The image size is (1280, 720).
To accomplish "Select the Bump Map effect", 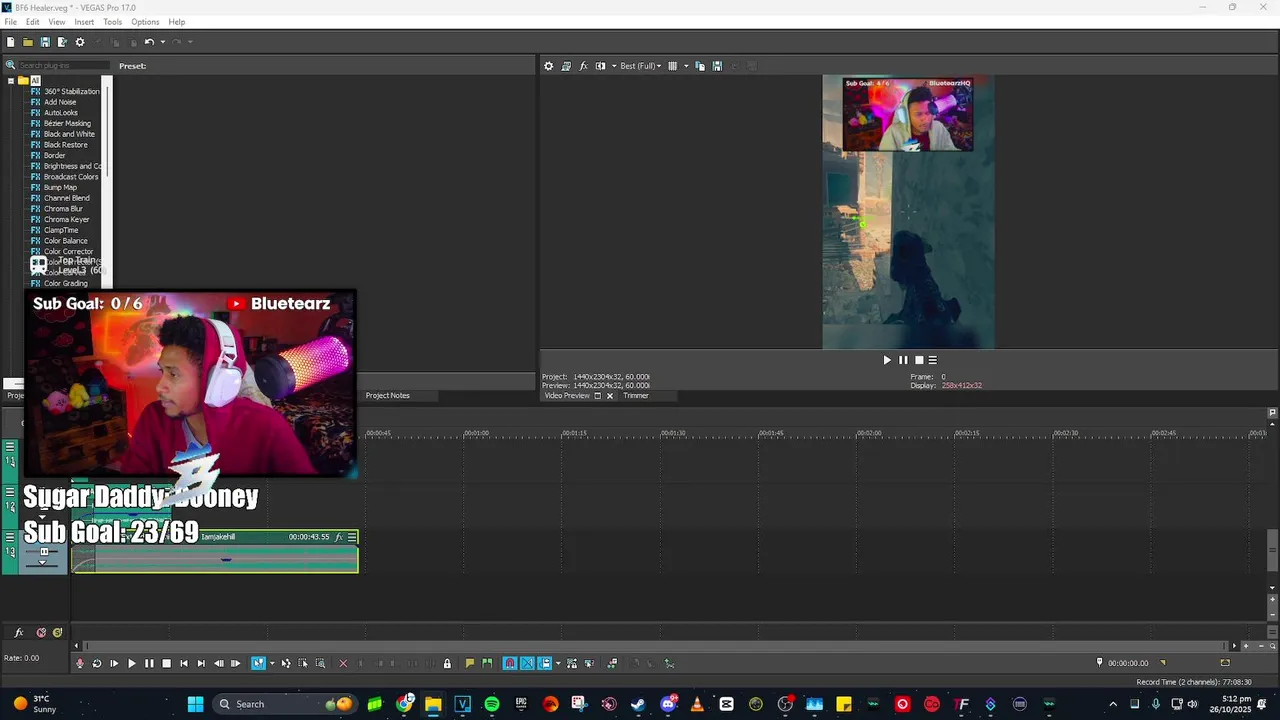I will coord(60,187).
